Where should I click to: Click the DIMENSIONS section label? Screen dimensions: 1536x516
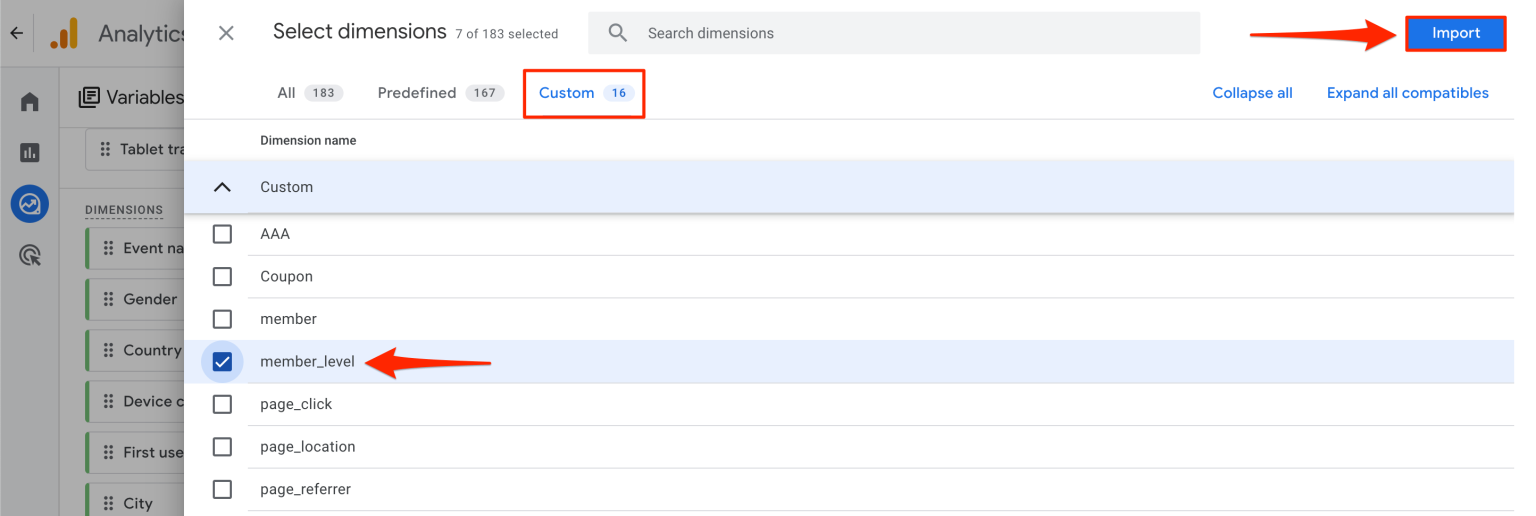tap(124, 210)
